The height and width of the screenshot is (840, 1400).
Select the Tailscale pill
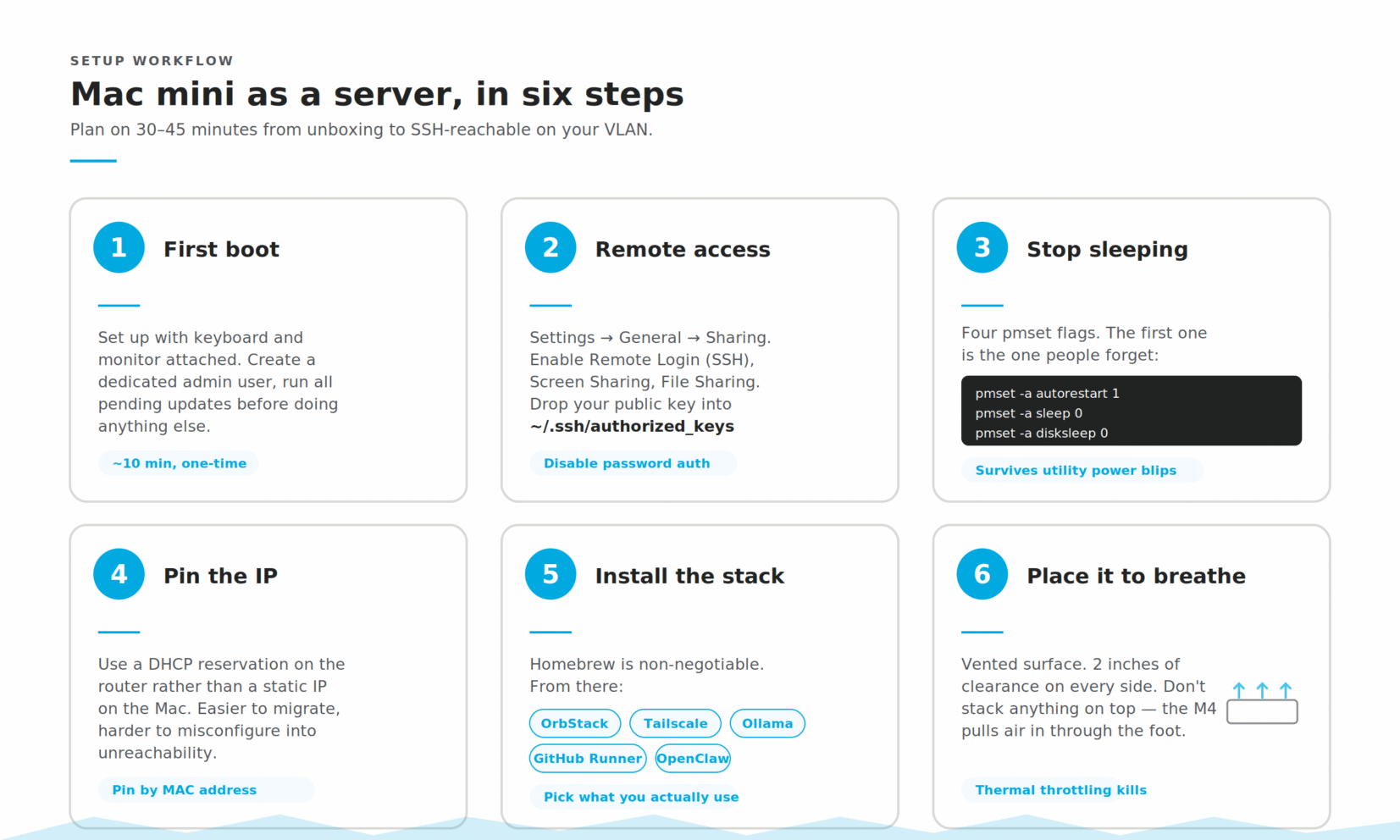pyautogui.click(x=675, y=723)
